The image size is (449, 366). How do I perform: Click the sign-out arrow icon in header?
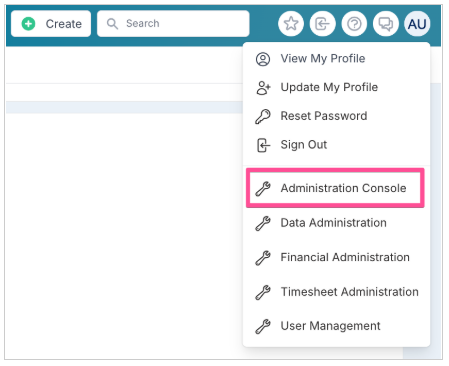click(322, 24)
